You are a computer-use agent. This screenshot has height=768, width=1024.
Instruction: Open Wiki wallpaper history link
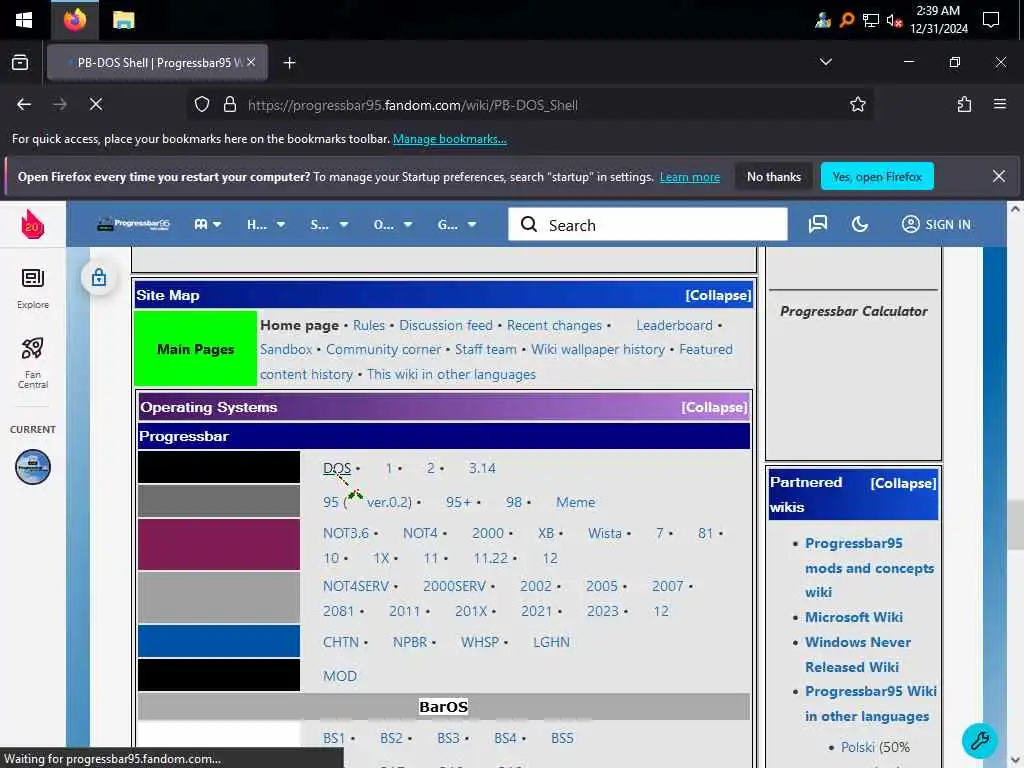(598, 349)
